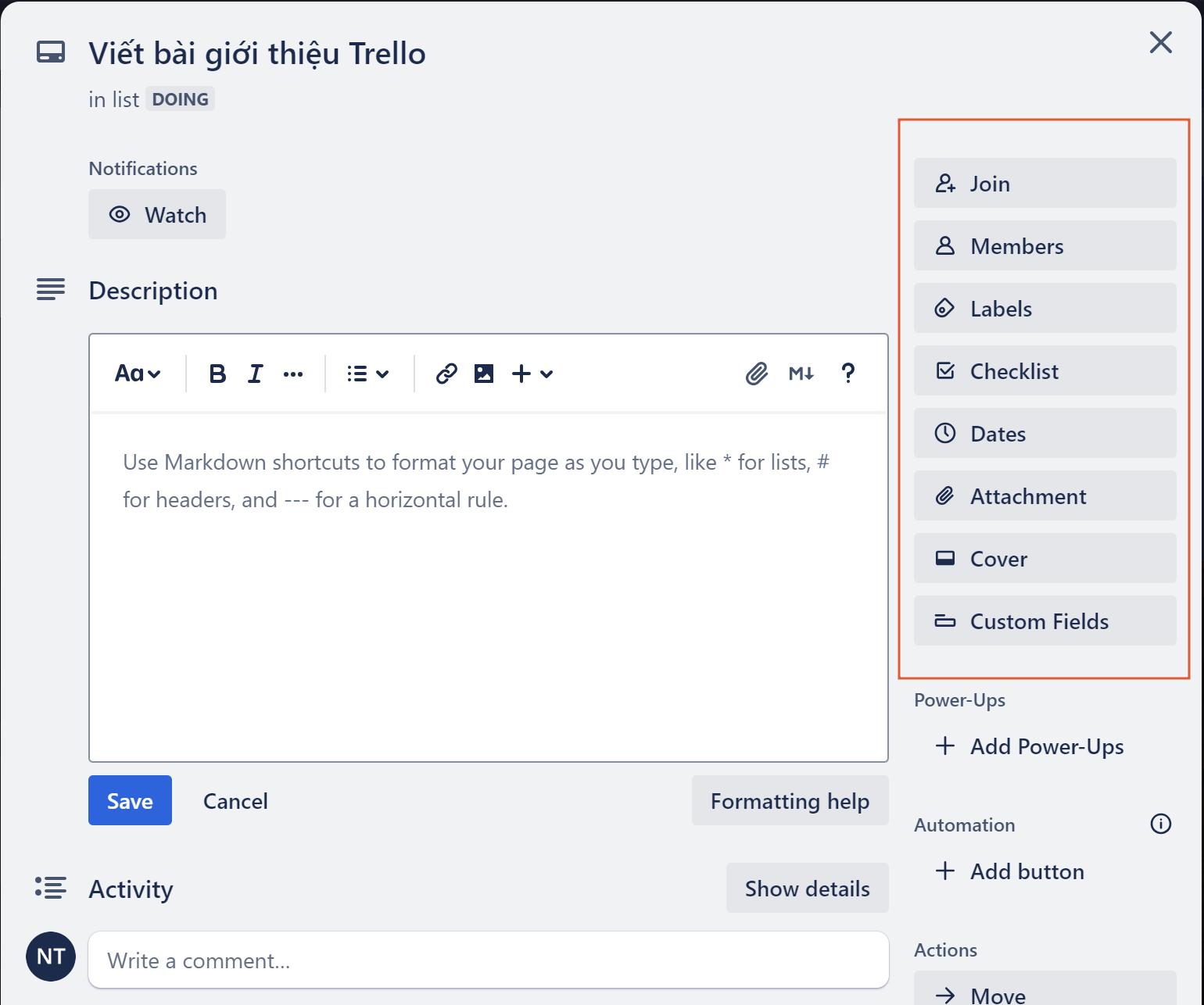Screen dimensions: 1204x1005
Task: Join this card
Action: [1045, 183]
